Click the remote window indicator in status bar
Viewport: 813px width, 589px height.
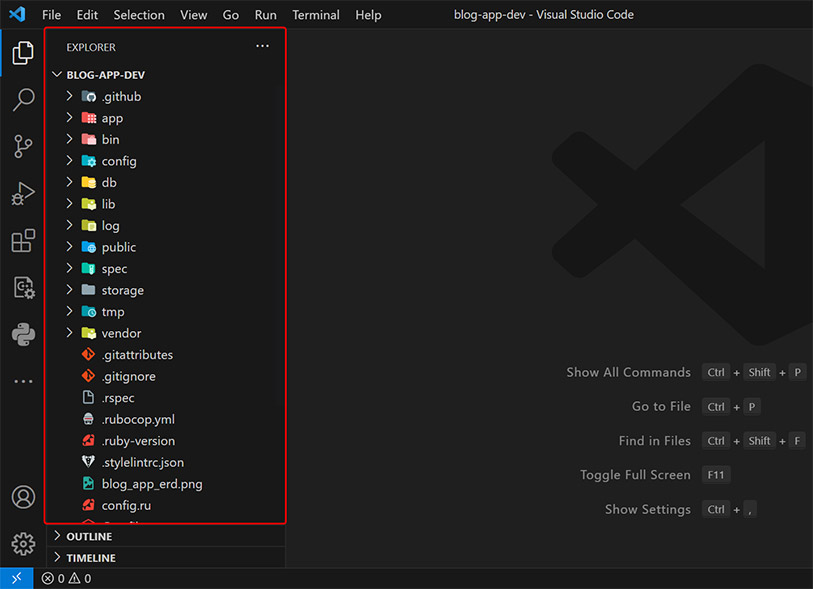pos(16,578)
